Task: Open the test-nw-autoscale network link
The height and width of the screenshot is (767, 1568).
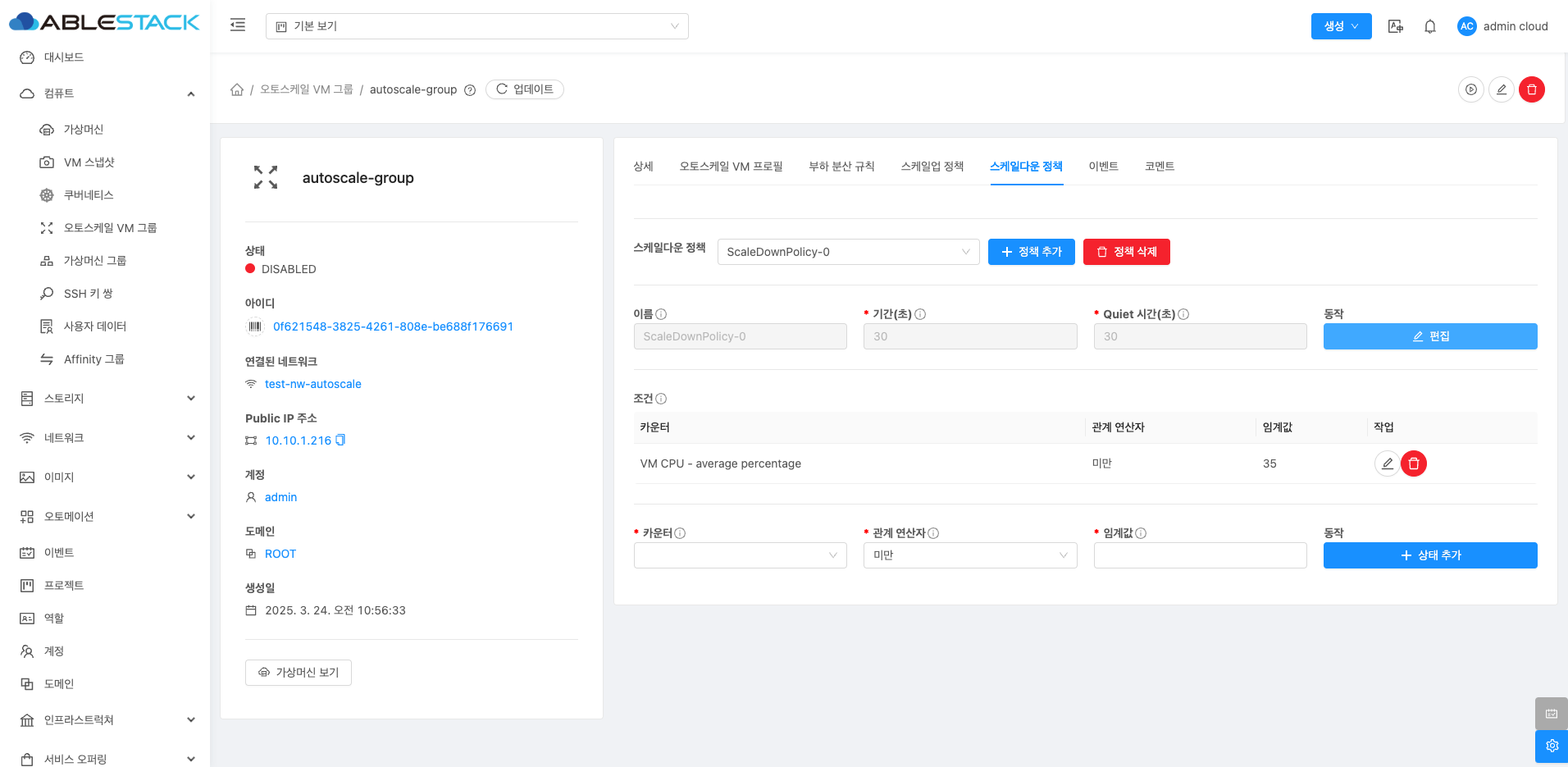Action: 312,384
